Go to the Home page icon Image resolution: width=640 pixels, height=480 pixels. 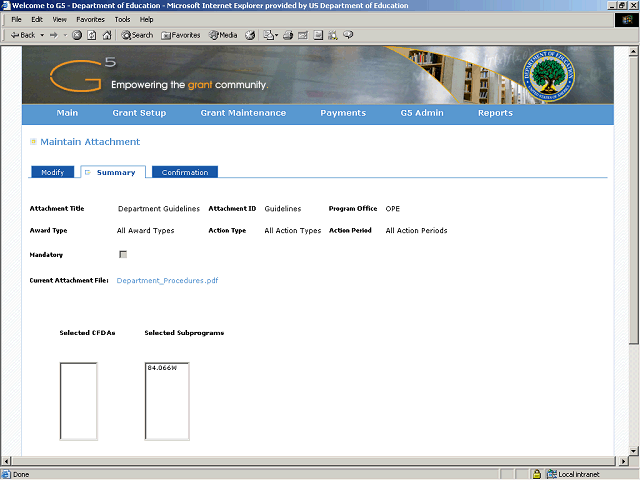click(107, 35)
